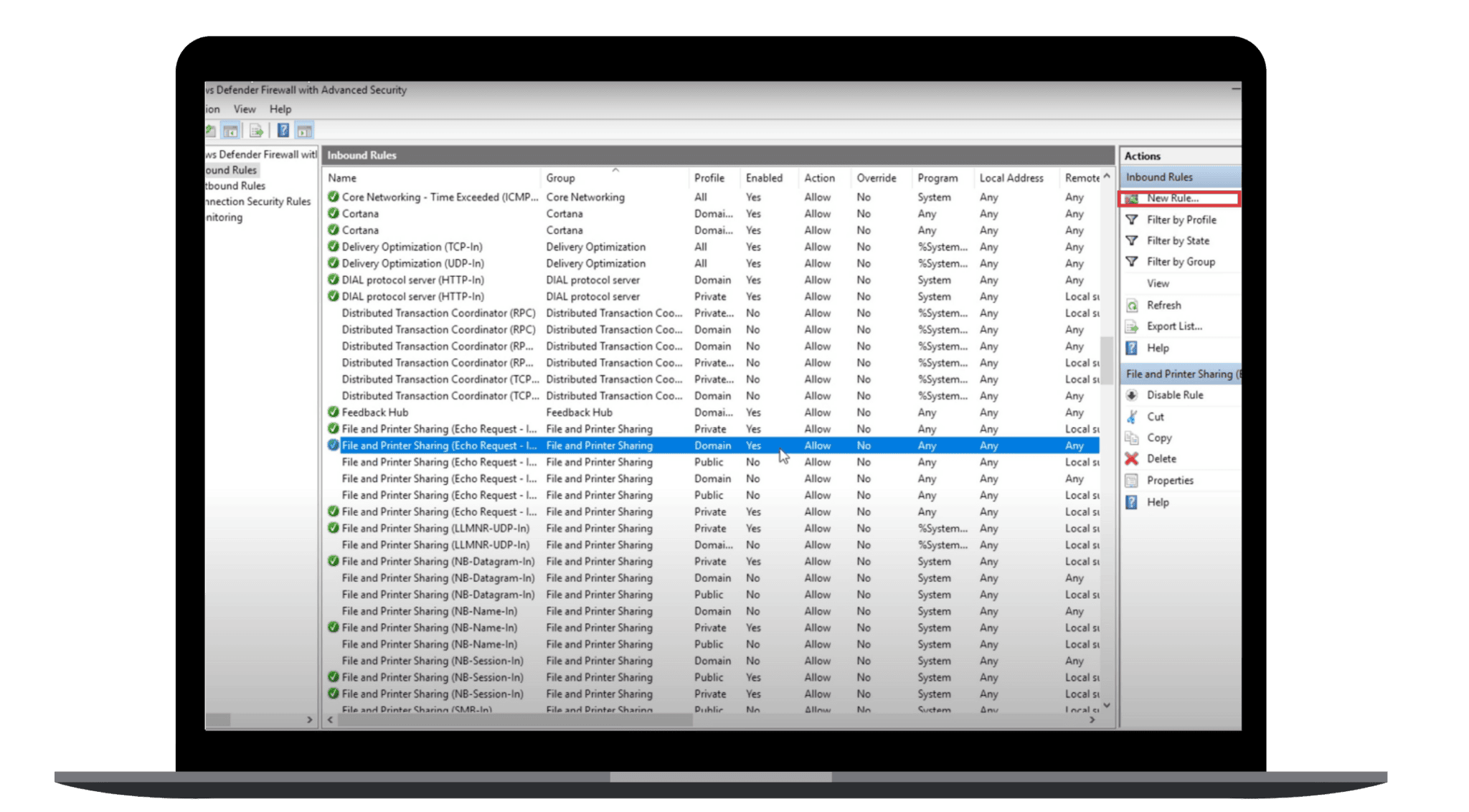Click the red Delete icon in Actions
Screen dimensions: 1469x812
(1132, 459)
